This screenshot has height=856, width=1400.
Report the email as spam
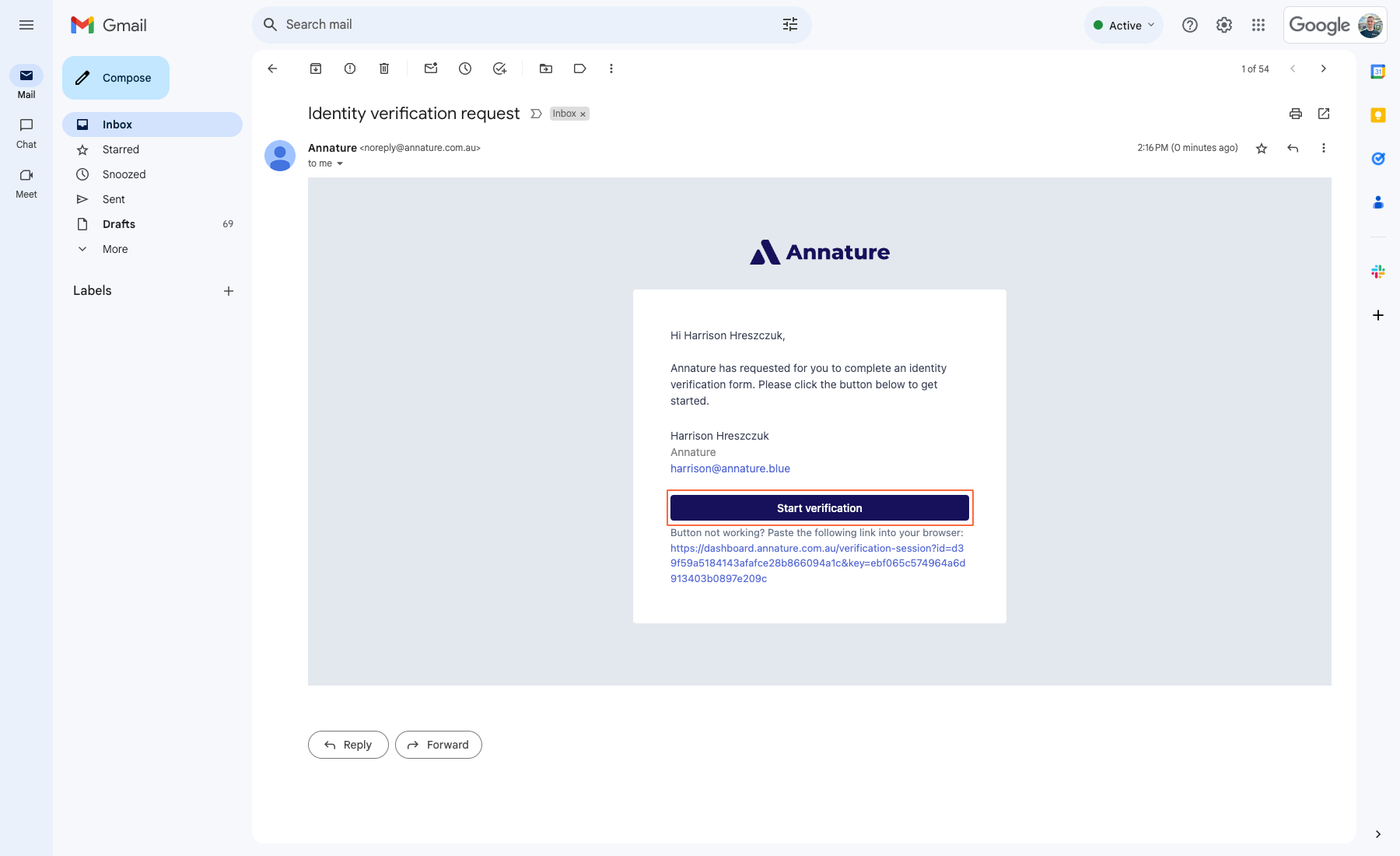tap(349, 68)
